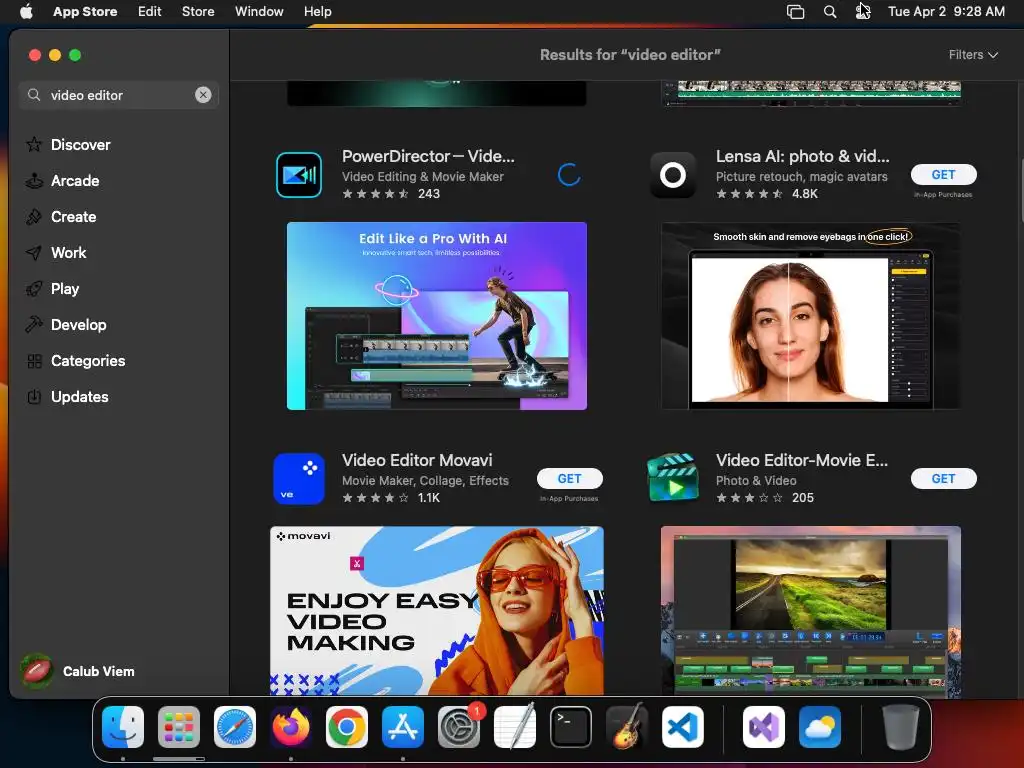Open TextEdit from the Dock
The height and width of the screenshot is (768, 1024).
[x=515, y=727]
